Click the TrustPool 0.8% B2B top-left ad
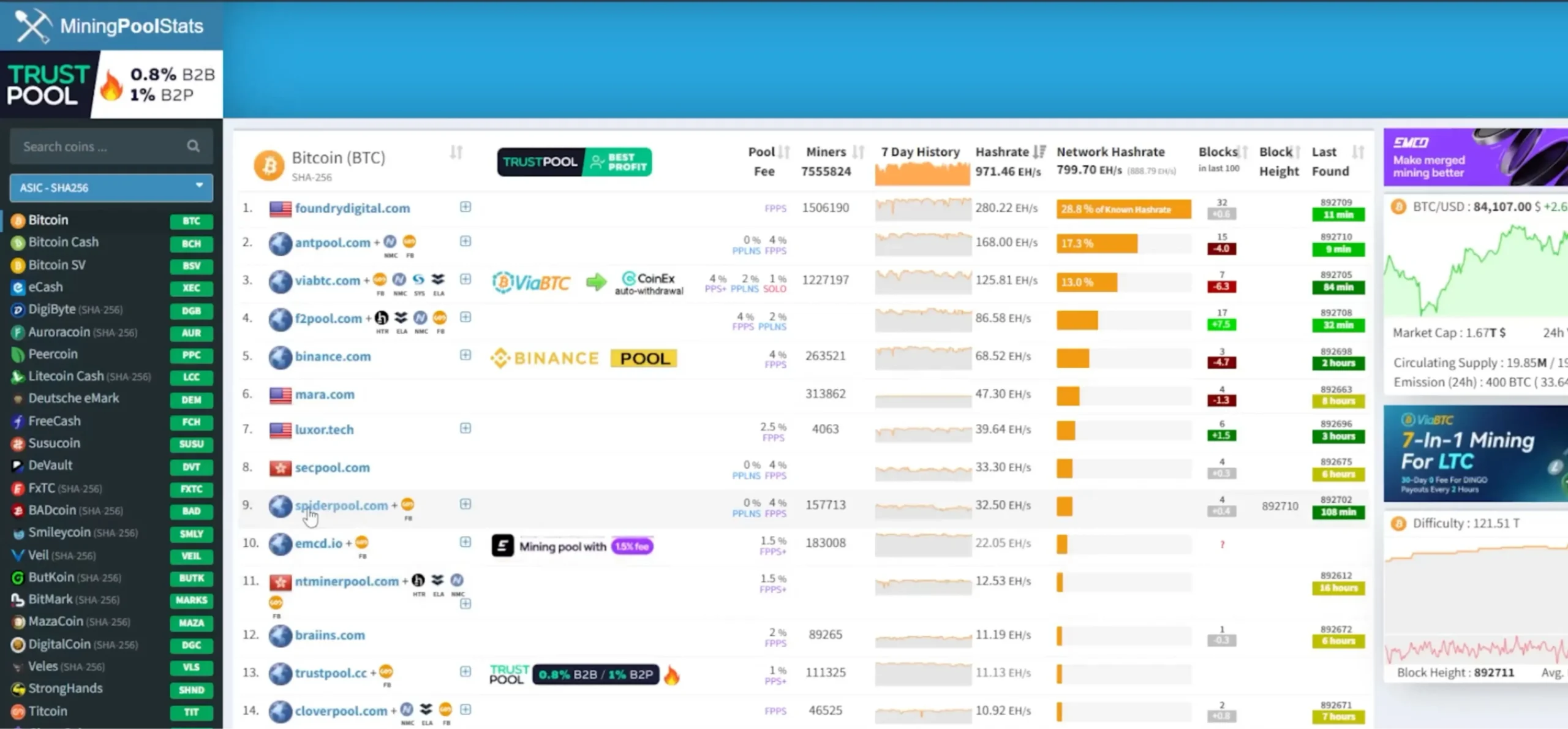 (x=111, y=84)
